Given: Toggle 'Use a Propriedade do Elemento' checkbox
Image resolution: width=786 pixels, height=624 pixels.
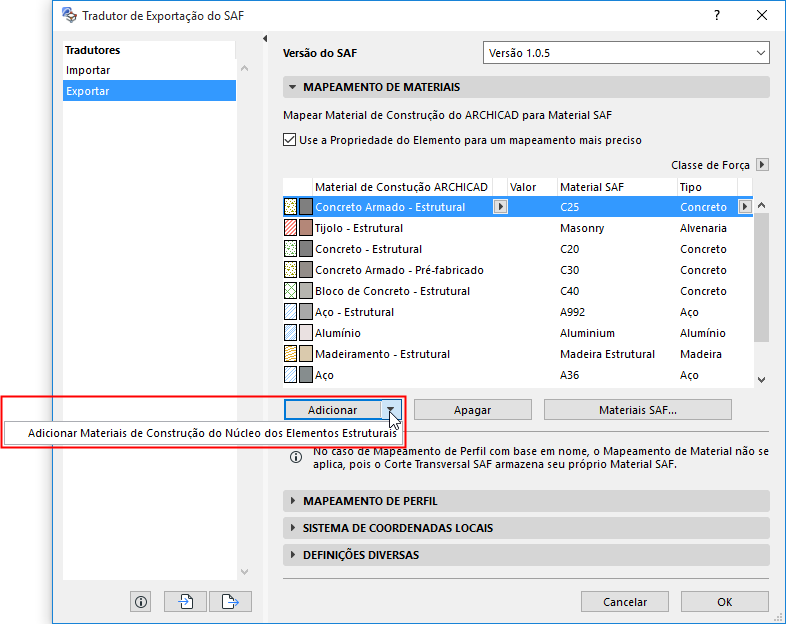Looking at the screenshot, I should click(x=289, y=140).
